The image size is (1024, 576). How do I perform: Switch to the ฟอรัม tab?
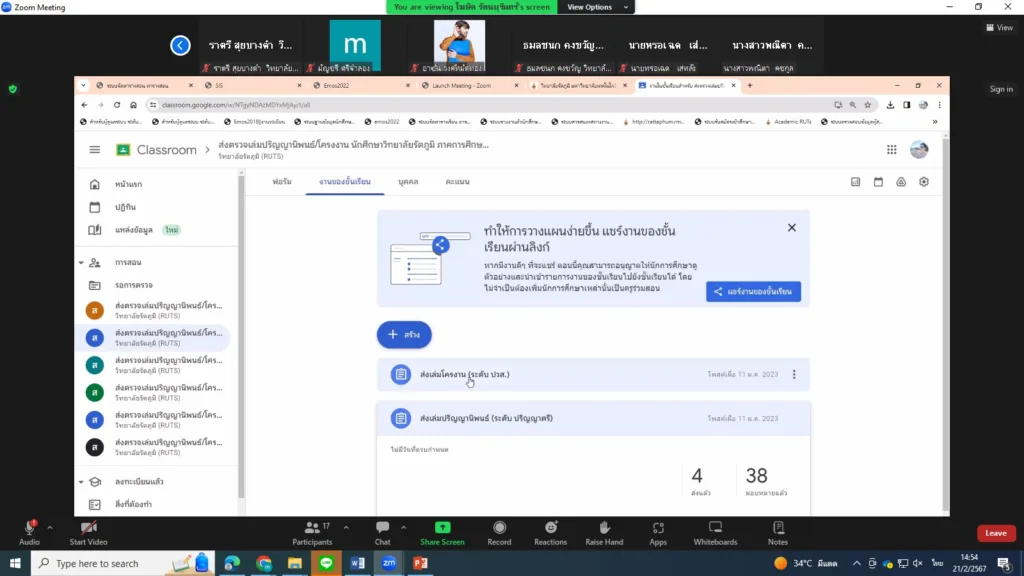tap(282, 182)
